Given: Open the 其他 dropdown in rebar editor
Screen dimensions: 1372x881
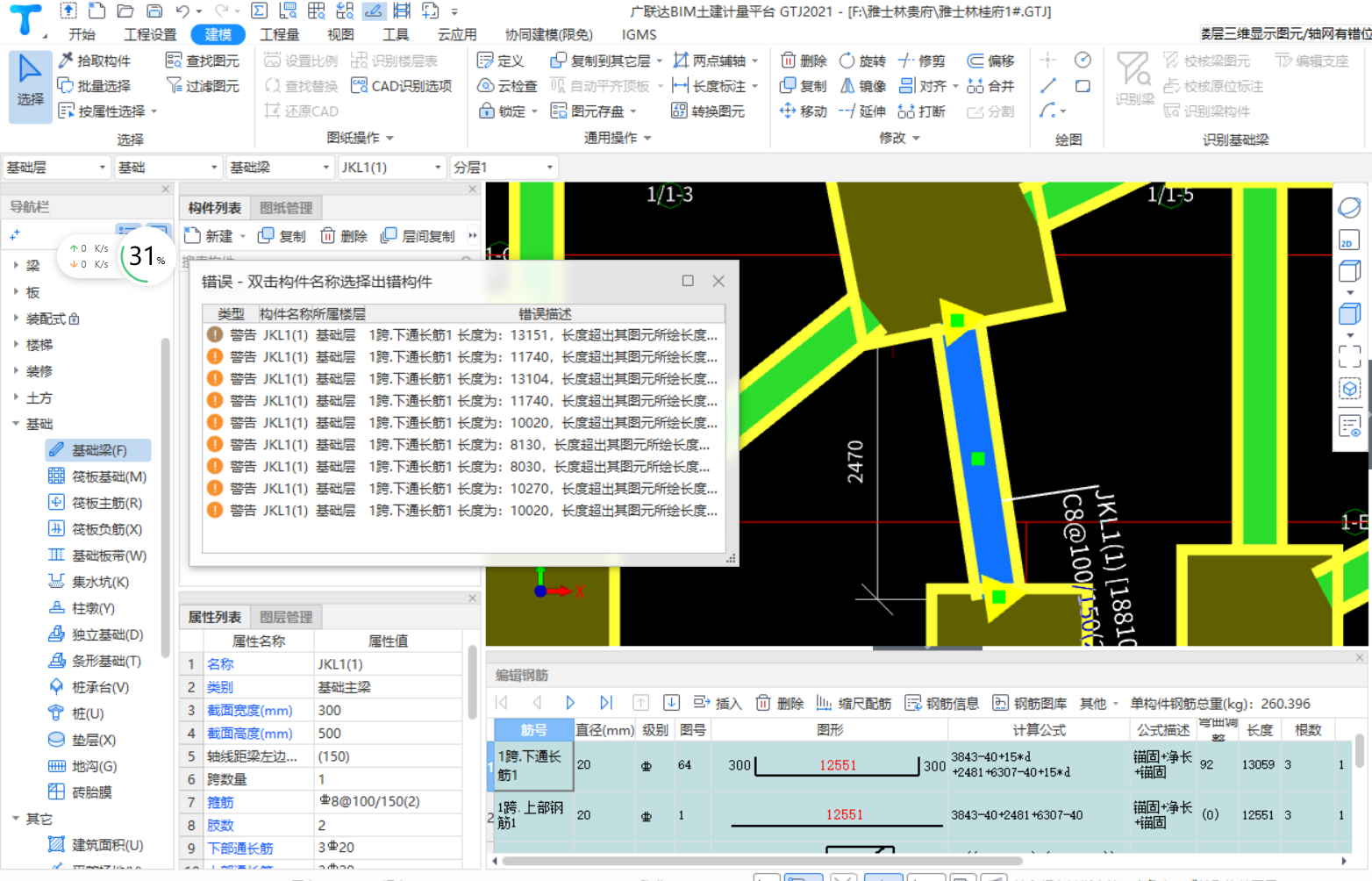Looking at the screenshot, I should (x=1098, y=703).
